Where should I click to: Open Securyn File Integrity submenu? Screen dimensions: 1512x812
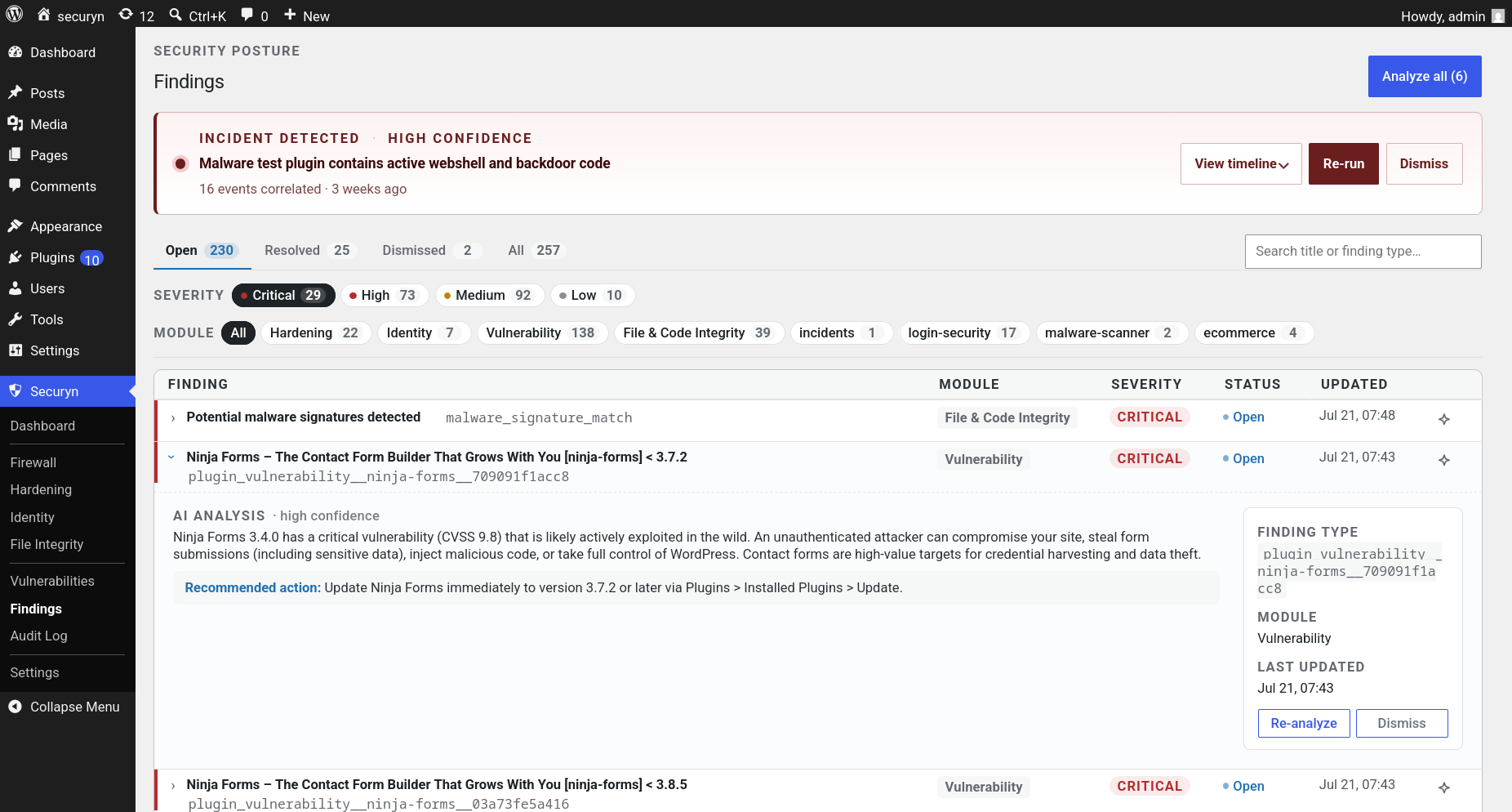(47, 544)
